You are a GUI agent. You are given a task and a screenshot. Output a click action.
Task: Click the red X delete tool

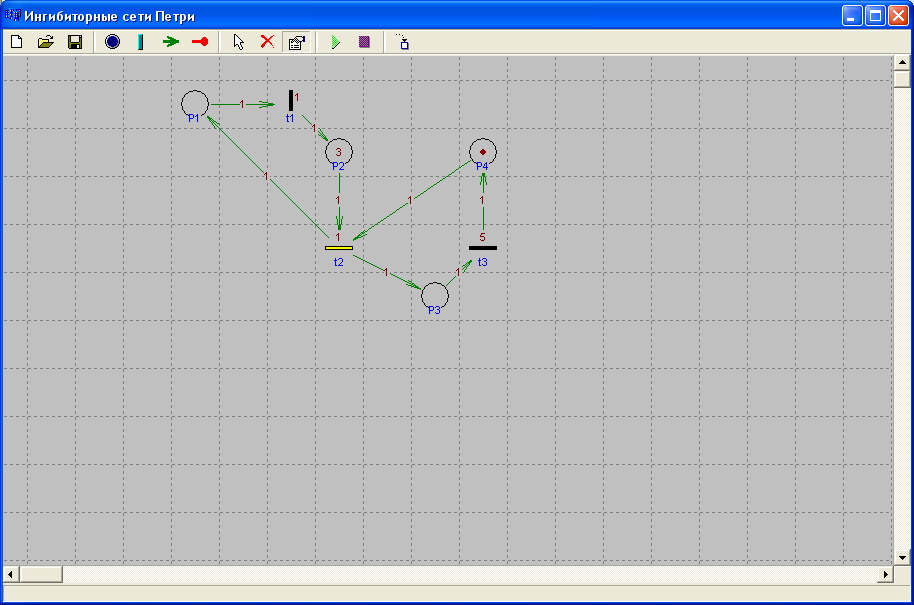(267, 42)
